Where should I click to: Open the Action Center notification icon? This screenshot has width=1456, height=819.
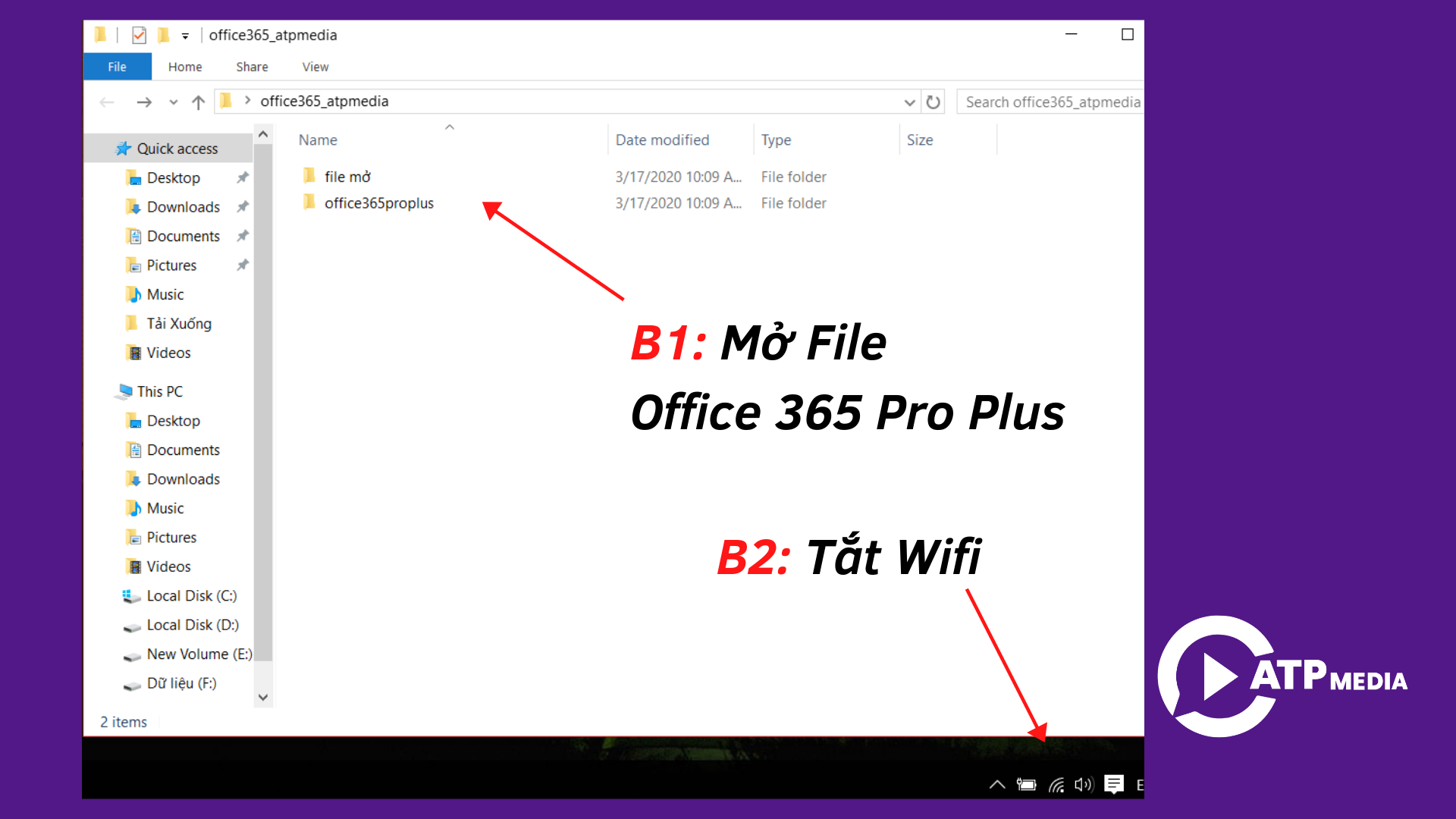(x=1114, y=784)
